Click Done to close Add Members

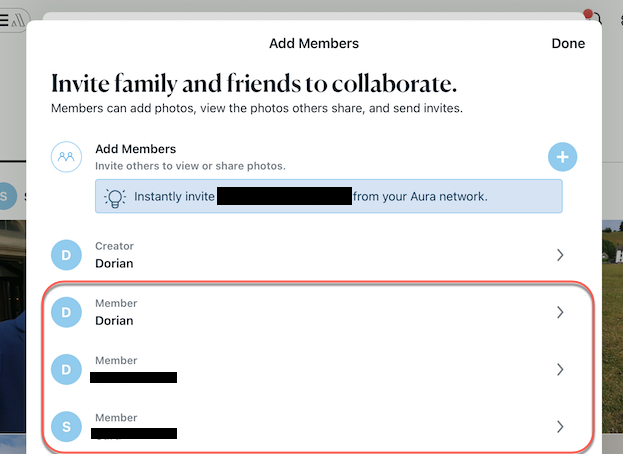568,44
